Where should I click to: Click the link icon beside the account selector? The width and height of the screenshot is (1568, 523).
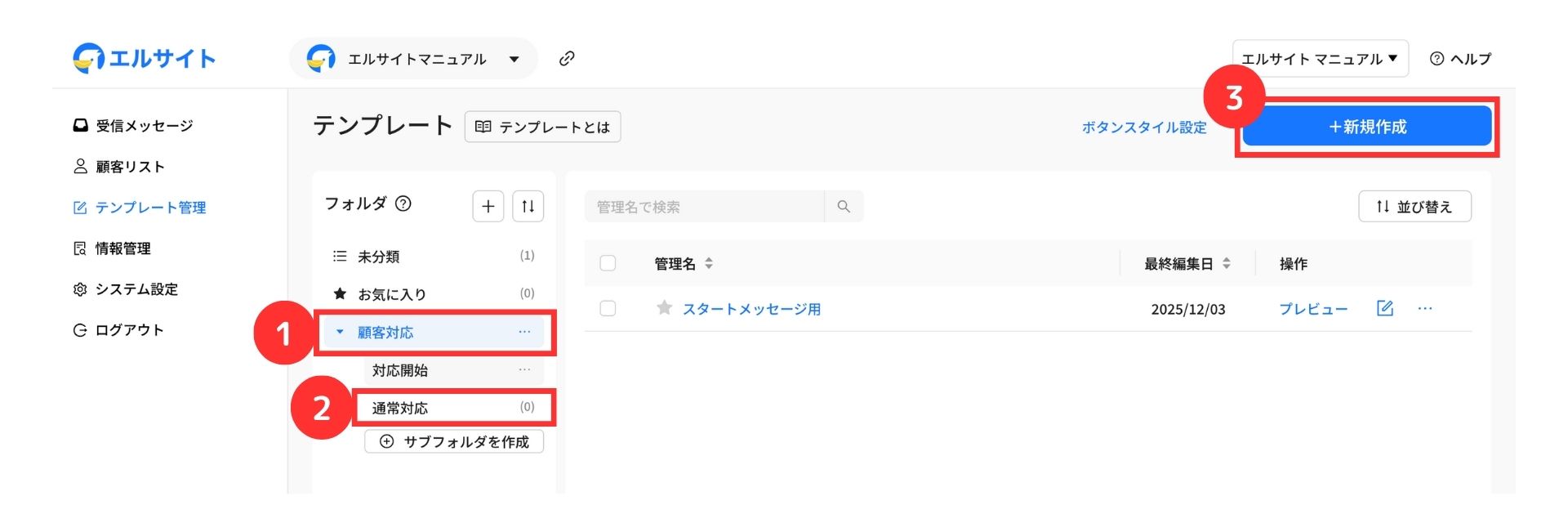coord(567,59)
